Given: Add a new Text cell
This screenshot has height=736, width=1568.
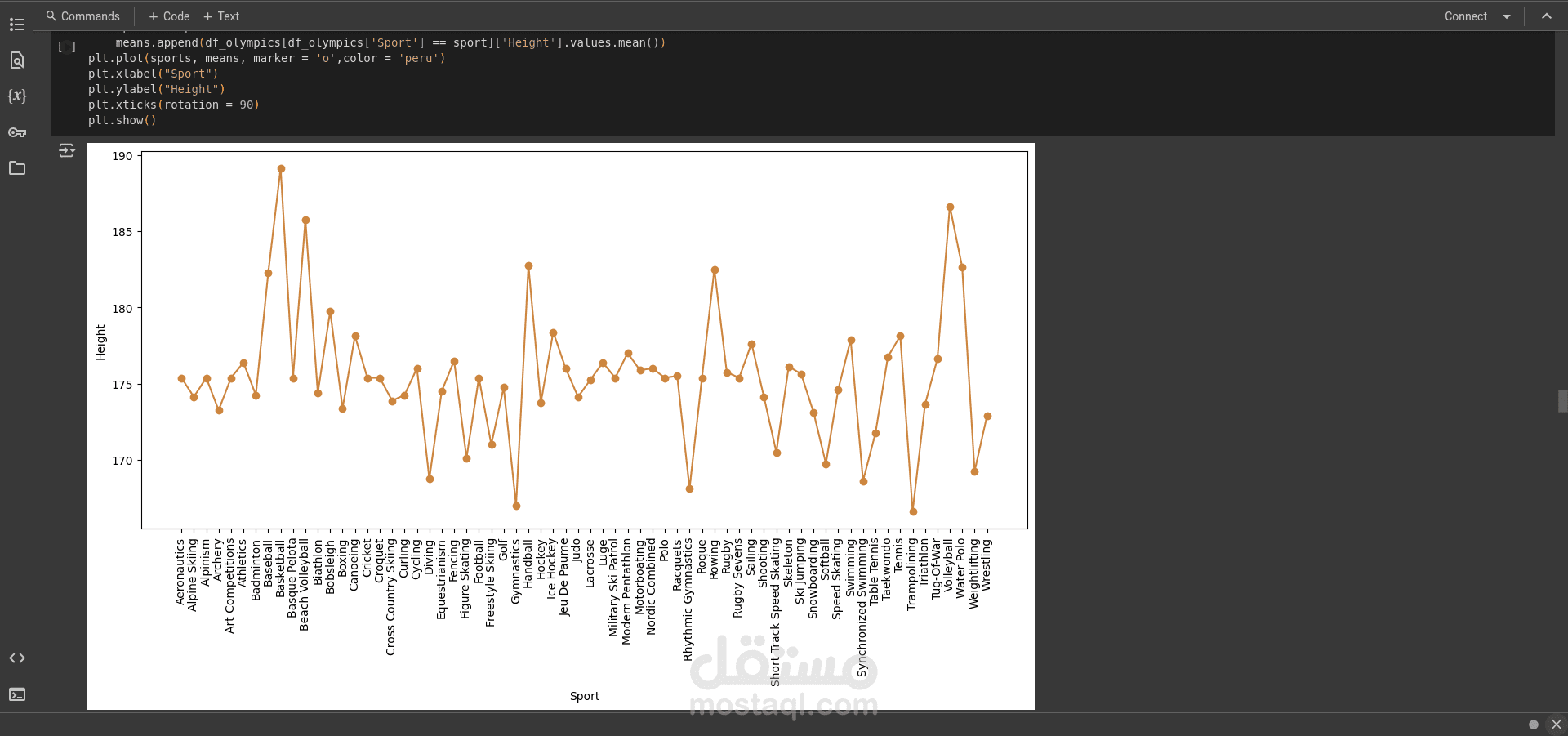Looking at the screenshot, I should coord(221,16).
